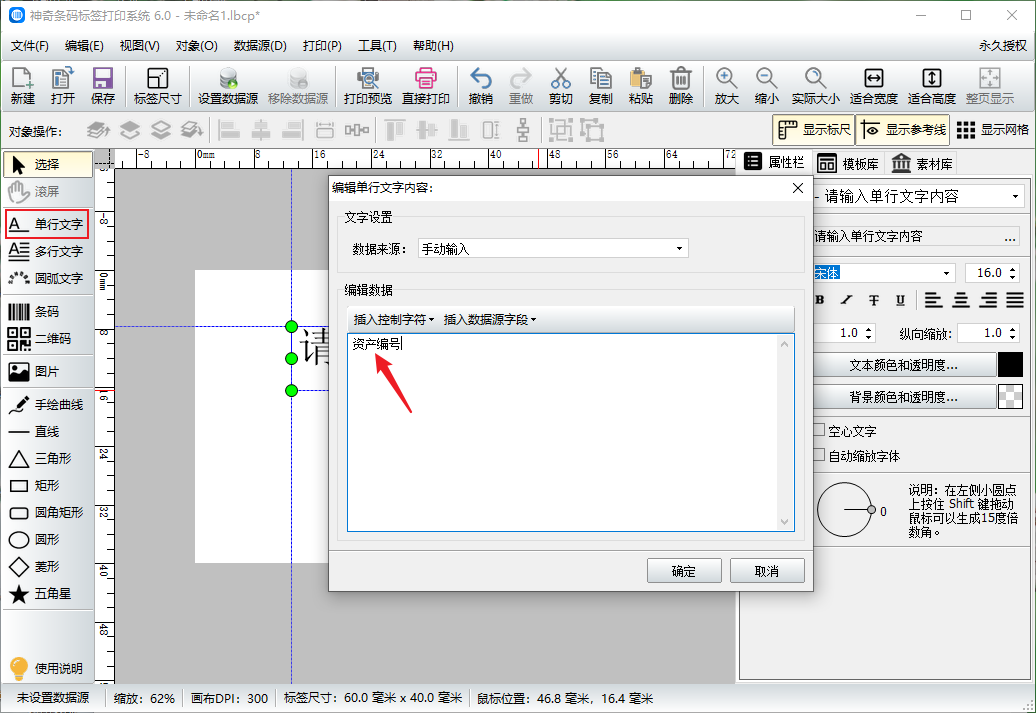This screenshot has height=713, width=1036.
Task: Open 打印预览 print preview
Action: point(367,86)
